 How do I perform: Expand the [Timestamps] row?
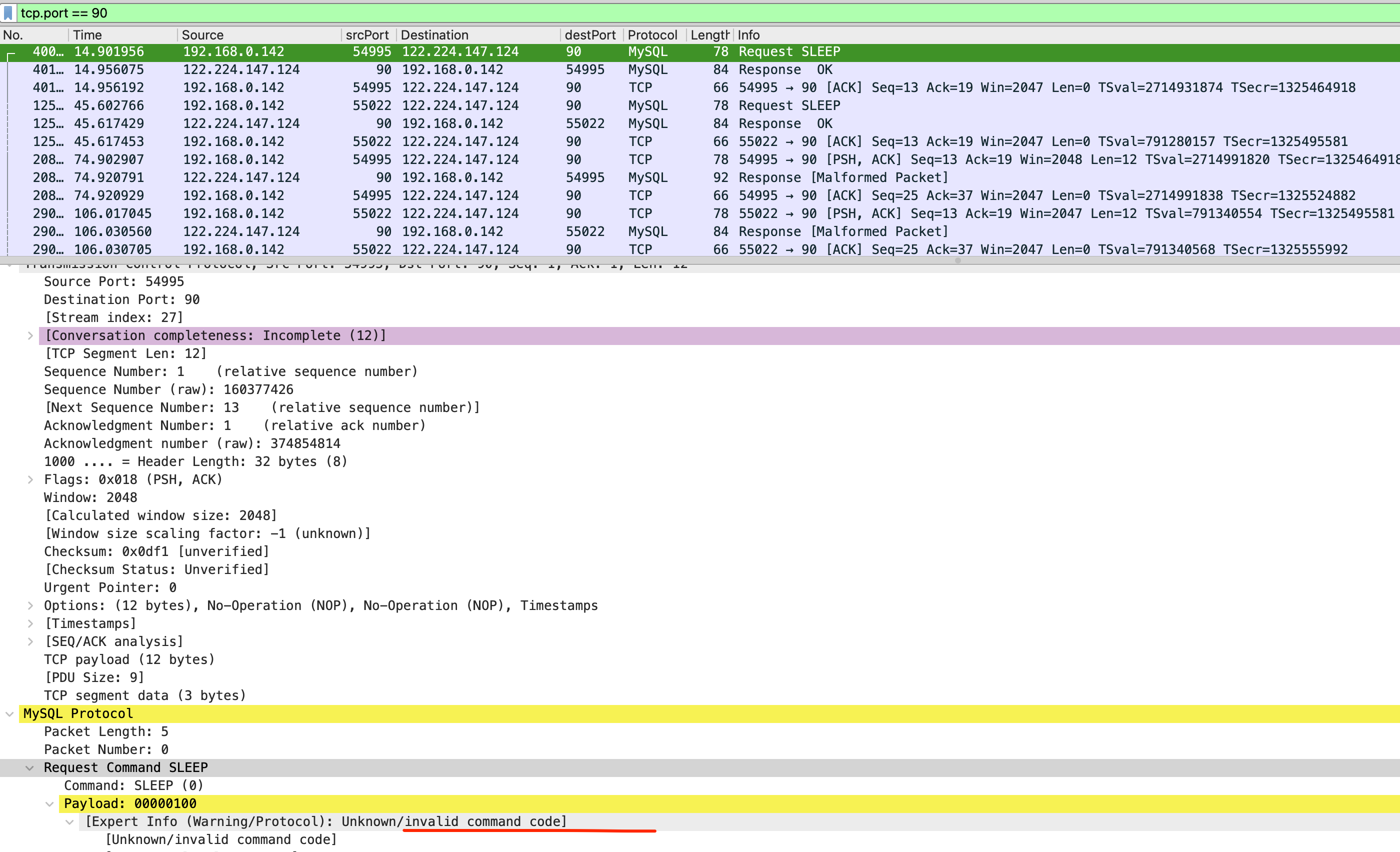pyautogui.click(x=30, y=623)
